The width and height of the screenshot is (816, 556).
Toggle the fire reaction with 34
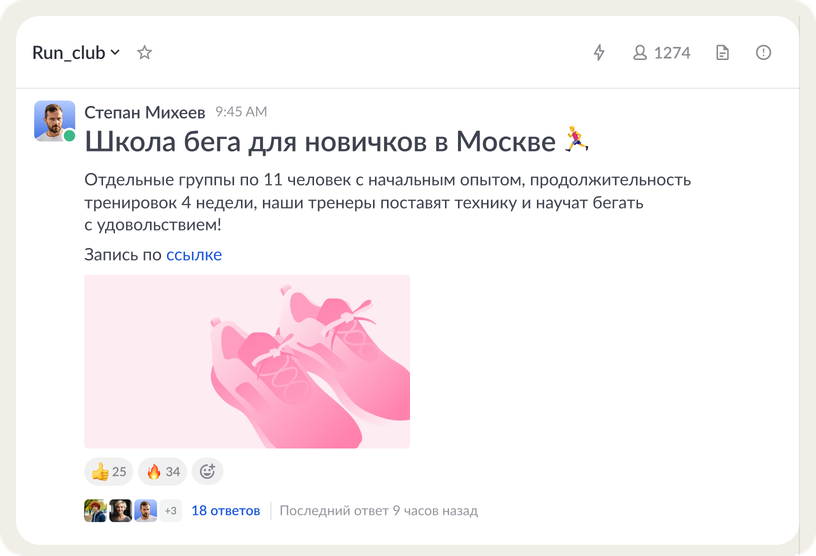162,472
